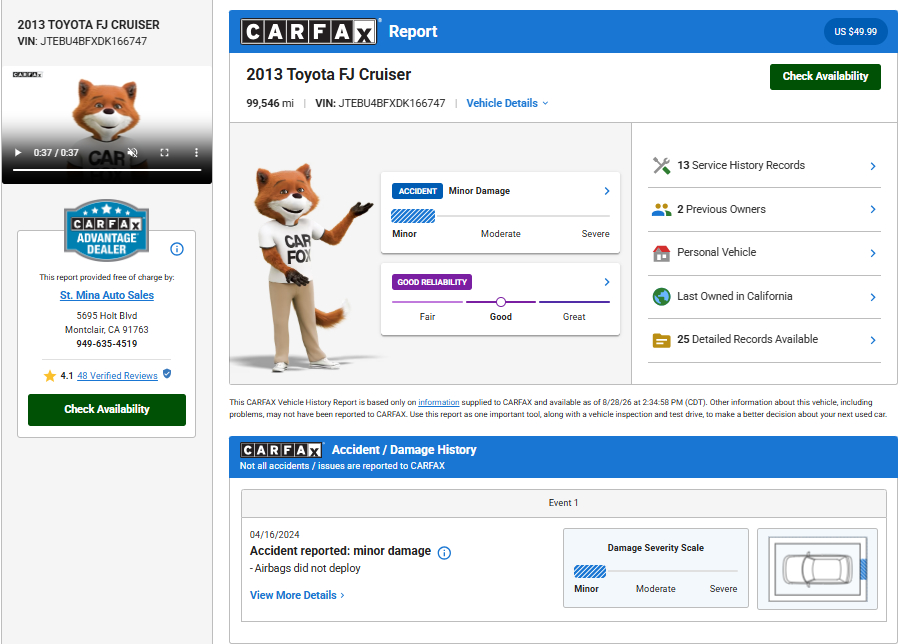The image size is (900, 644).
Task: Open 2 Previous Owners
Action: 721,210
